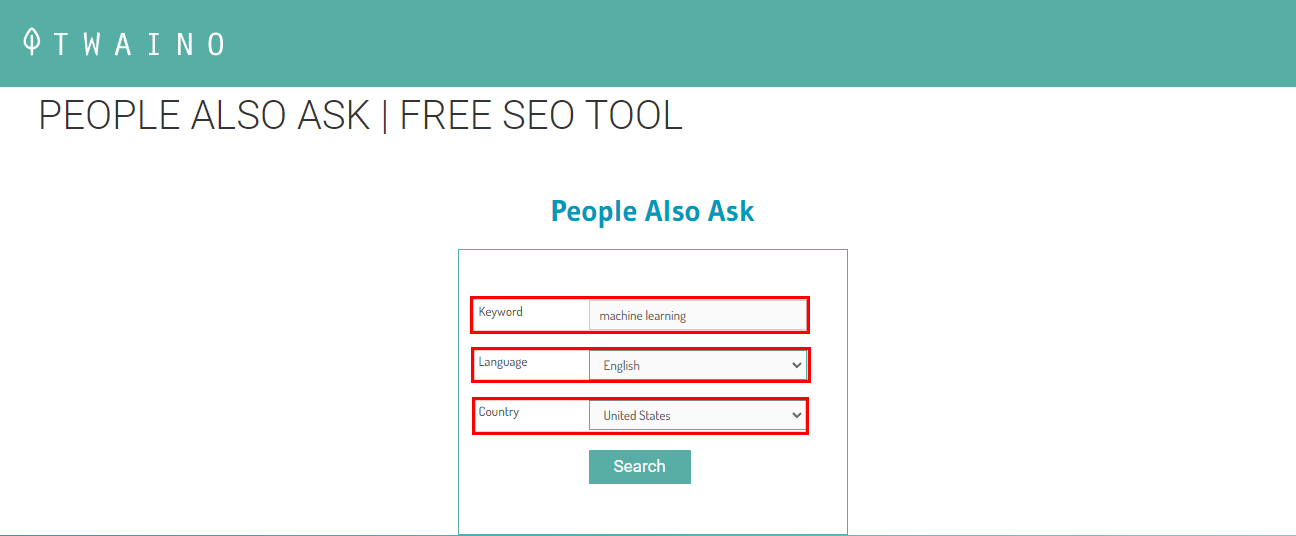Click the Keyword label
The height and width of the screenshot is (536, 1296).
point(500,312)
